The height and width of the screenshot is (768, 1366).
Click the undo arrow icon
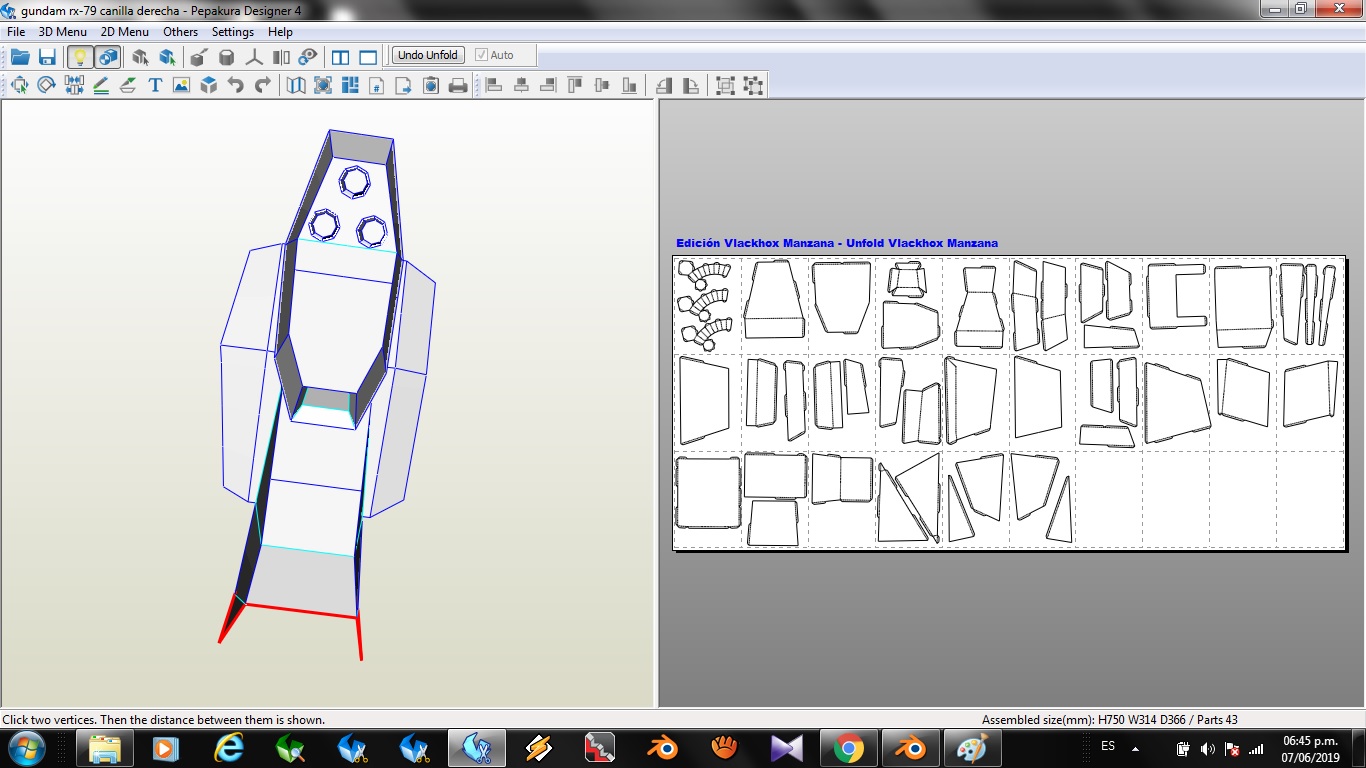pos(236,85)
